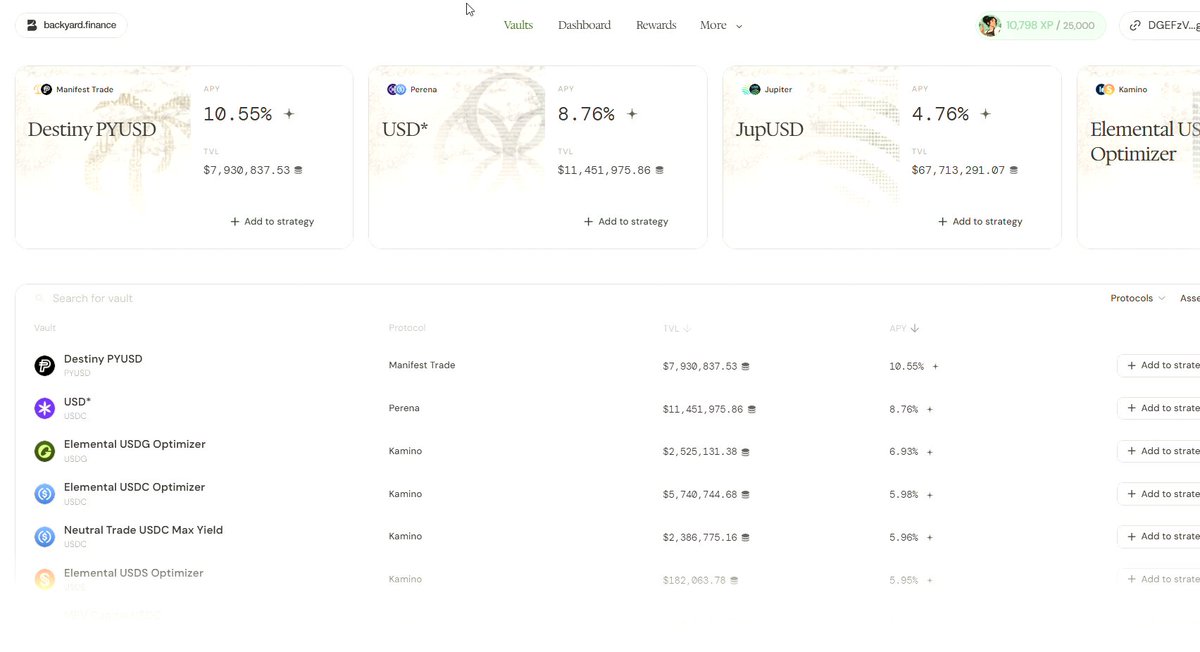This screenshot has width=1200, height=652.
Task: Click the Search for vault field
Action: pos(560,298)
